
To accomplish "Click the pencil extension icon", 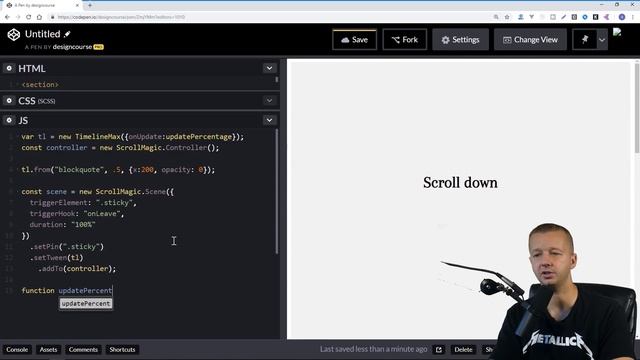I will click(x=564, y=17).
